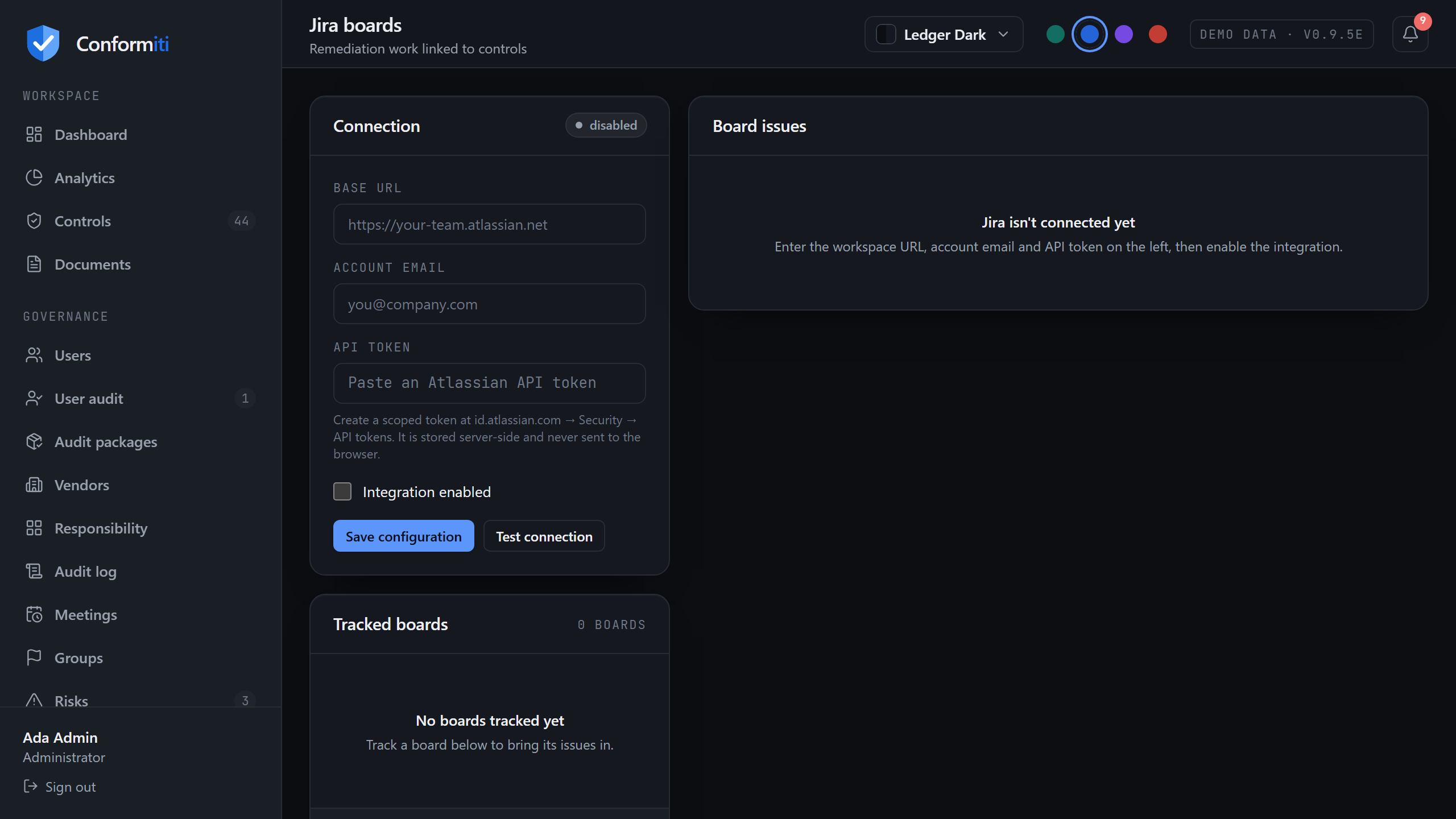This screenshot has height=819, width=1456.
Task: Click 'Tracked boards' panel title
Action: point(390,624)
